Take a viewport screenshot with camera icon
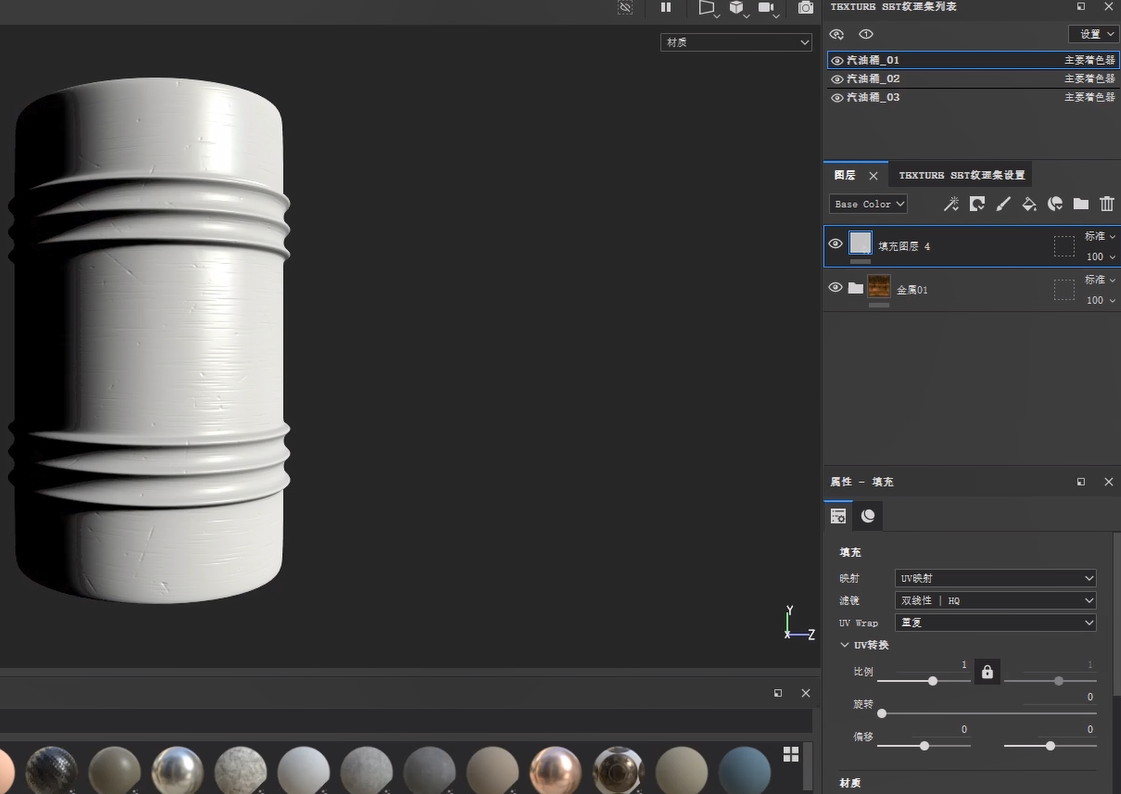Viewport: 1121px width, 794px height. (805, 8)
